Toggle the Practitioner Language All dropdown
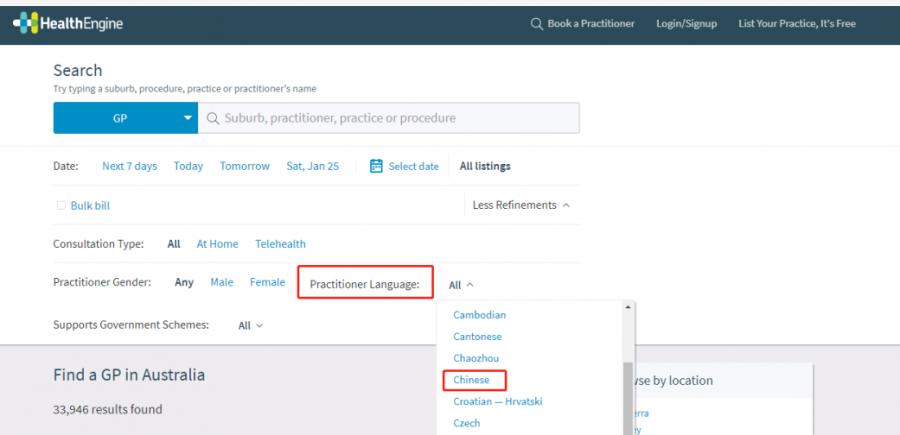The height and width of the screenshot is (435, 900). (x=461, y=285)
